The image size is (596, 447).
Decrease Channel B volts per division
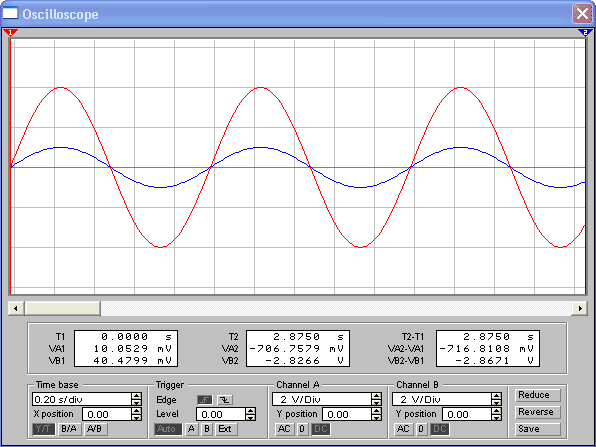coord(496,402)
